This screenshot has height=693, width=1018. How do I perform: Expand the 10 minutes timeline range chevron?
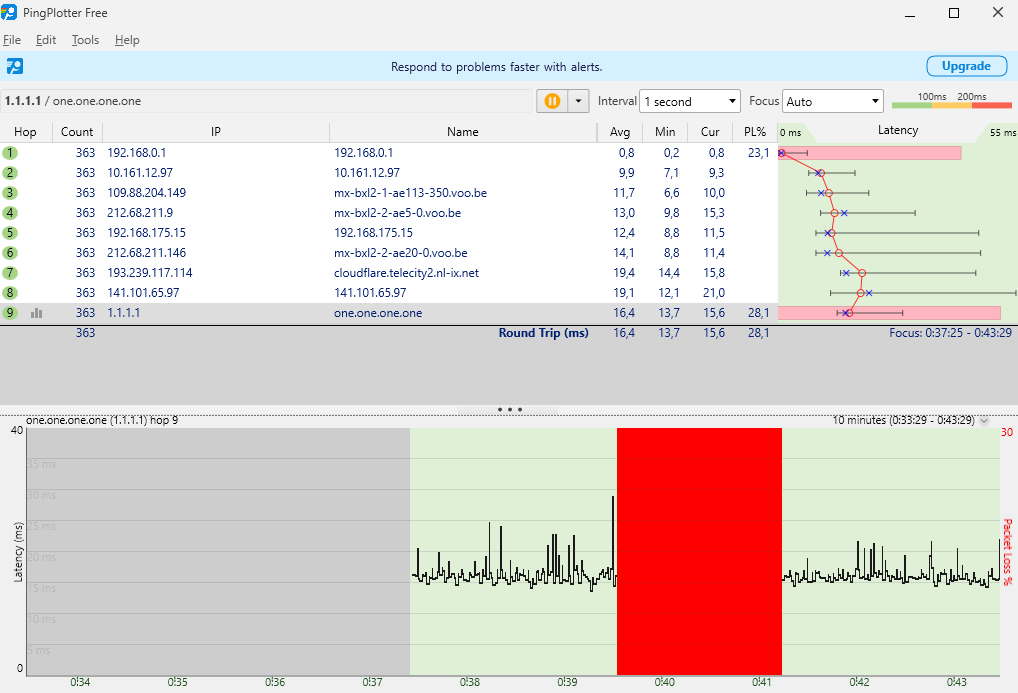(x=984, y=420)
